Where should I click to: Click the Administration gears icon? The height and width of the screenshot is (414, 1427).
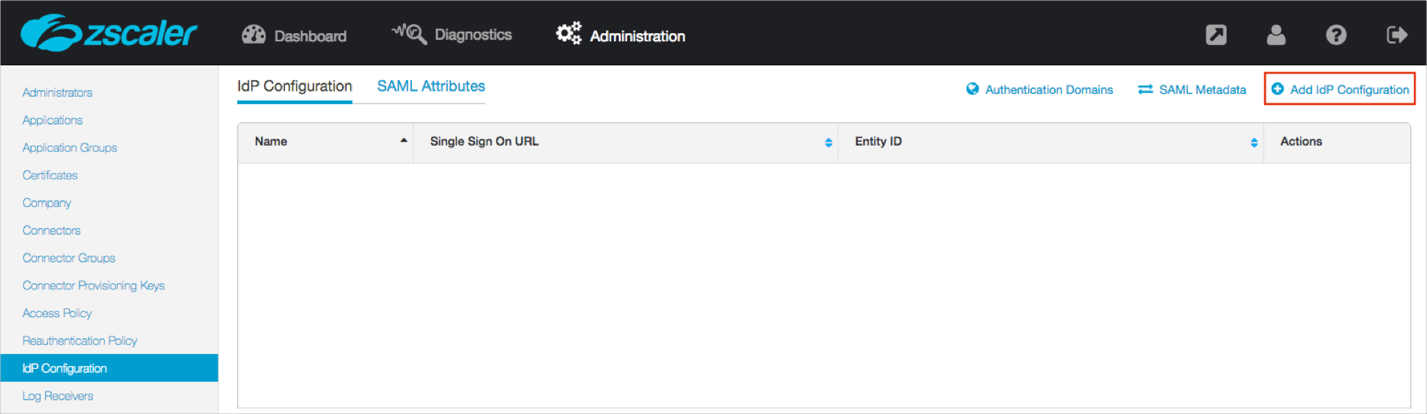[x=568, y=35]
